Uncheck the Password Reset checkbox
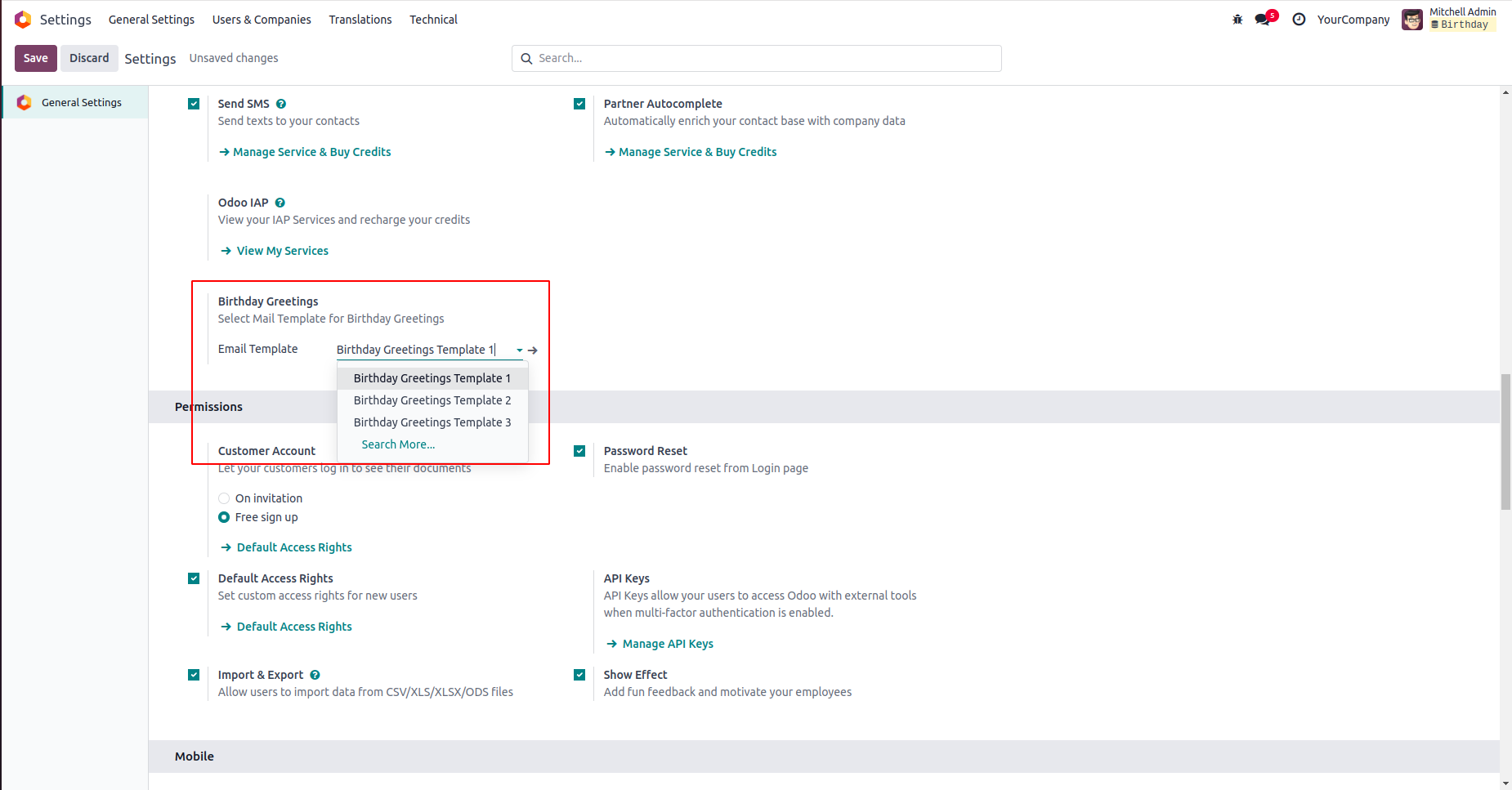Screen dimensions: 1512x790 pos(579,451)
